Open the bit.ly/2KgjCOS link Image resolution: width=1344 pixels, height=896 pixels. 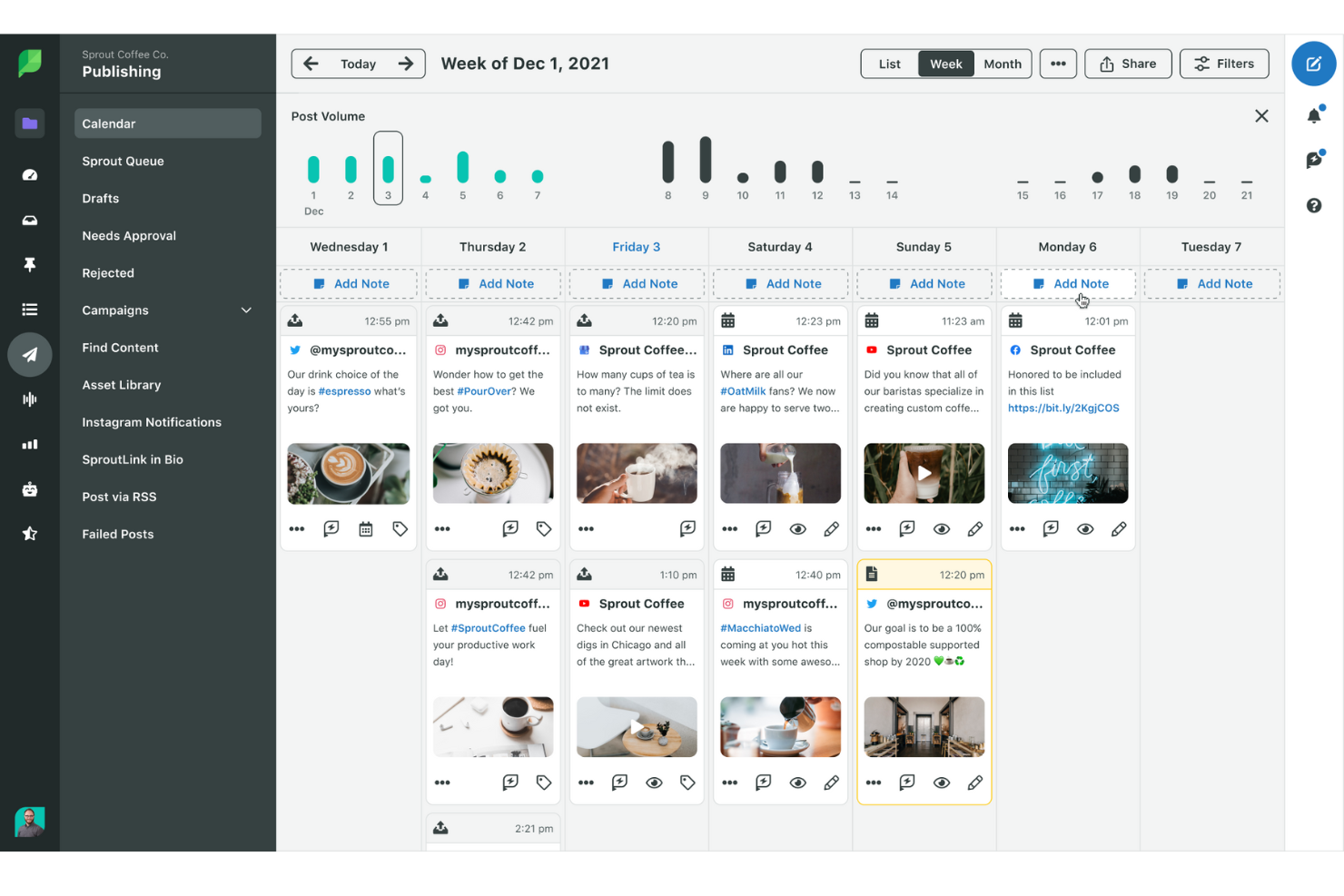[1063, 409]
